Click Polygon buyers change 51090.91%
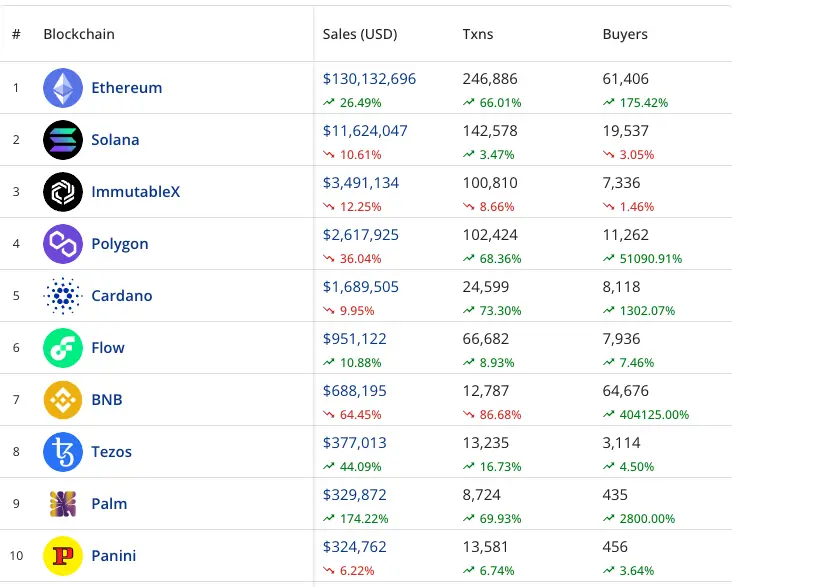This screenshot has height=587, width=817. (x=642, y=259)
